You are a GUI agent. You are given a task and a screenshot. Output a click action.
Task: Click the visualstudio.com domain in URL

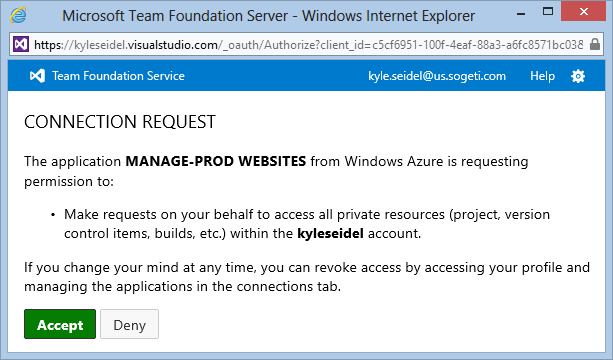173,45
